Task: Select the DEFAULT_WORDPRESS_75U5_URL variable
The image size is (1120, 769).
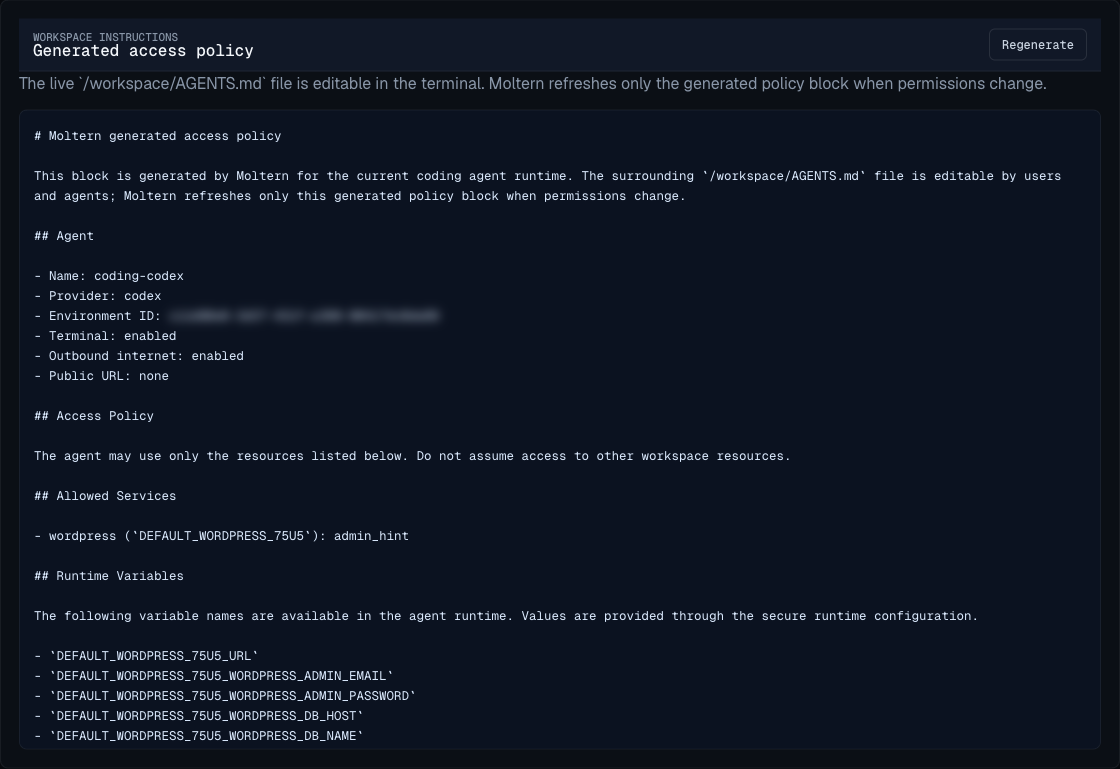Action: click(x=146, y=655)
